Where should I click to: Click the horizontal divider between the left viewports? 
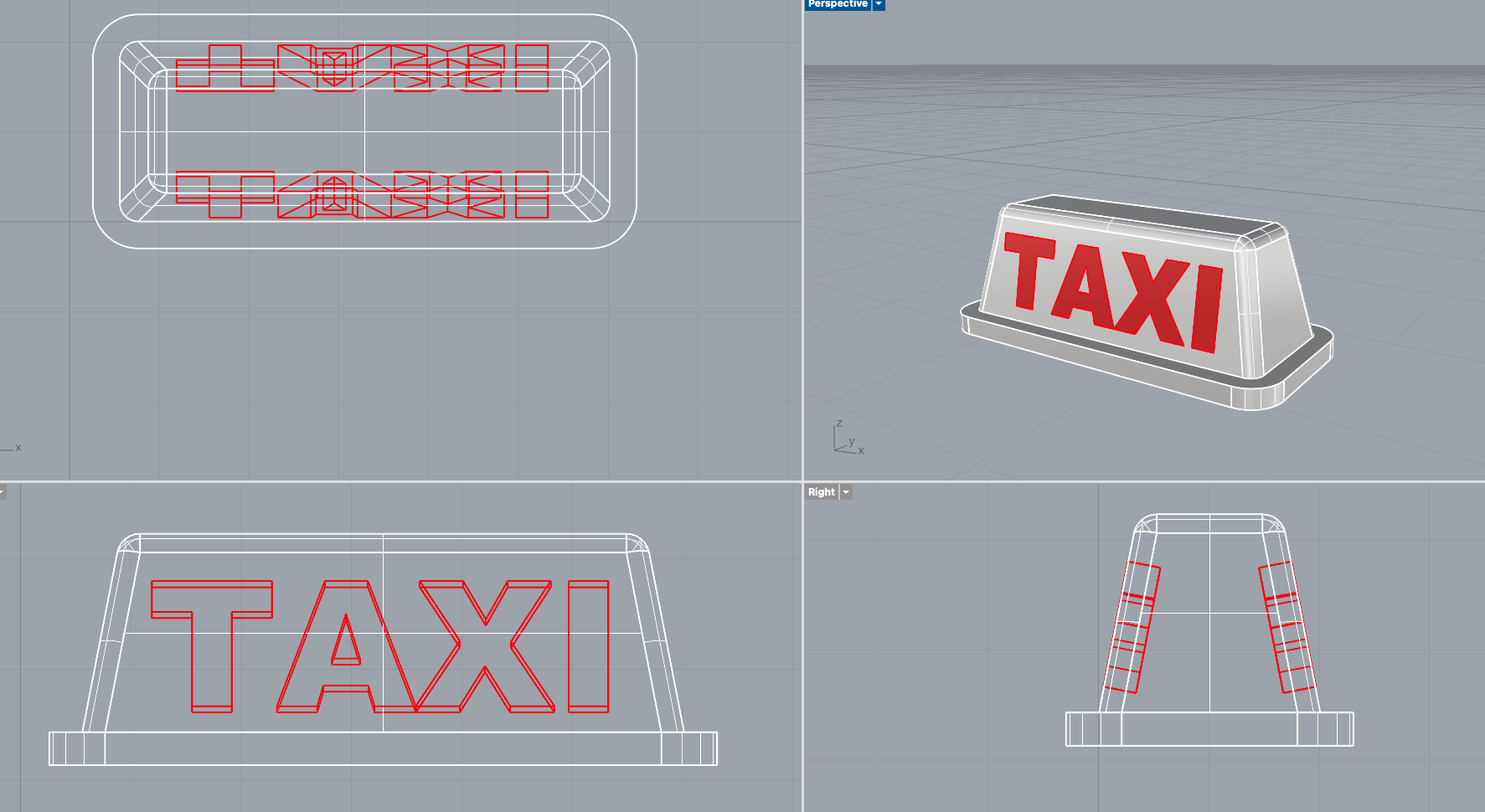402,481
